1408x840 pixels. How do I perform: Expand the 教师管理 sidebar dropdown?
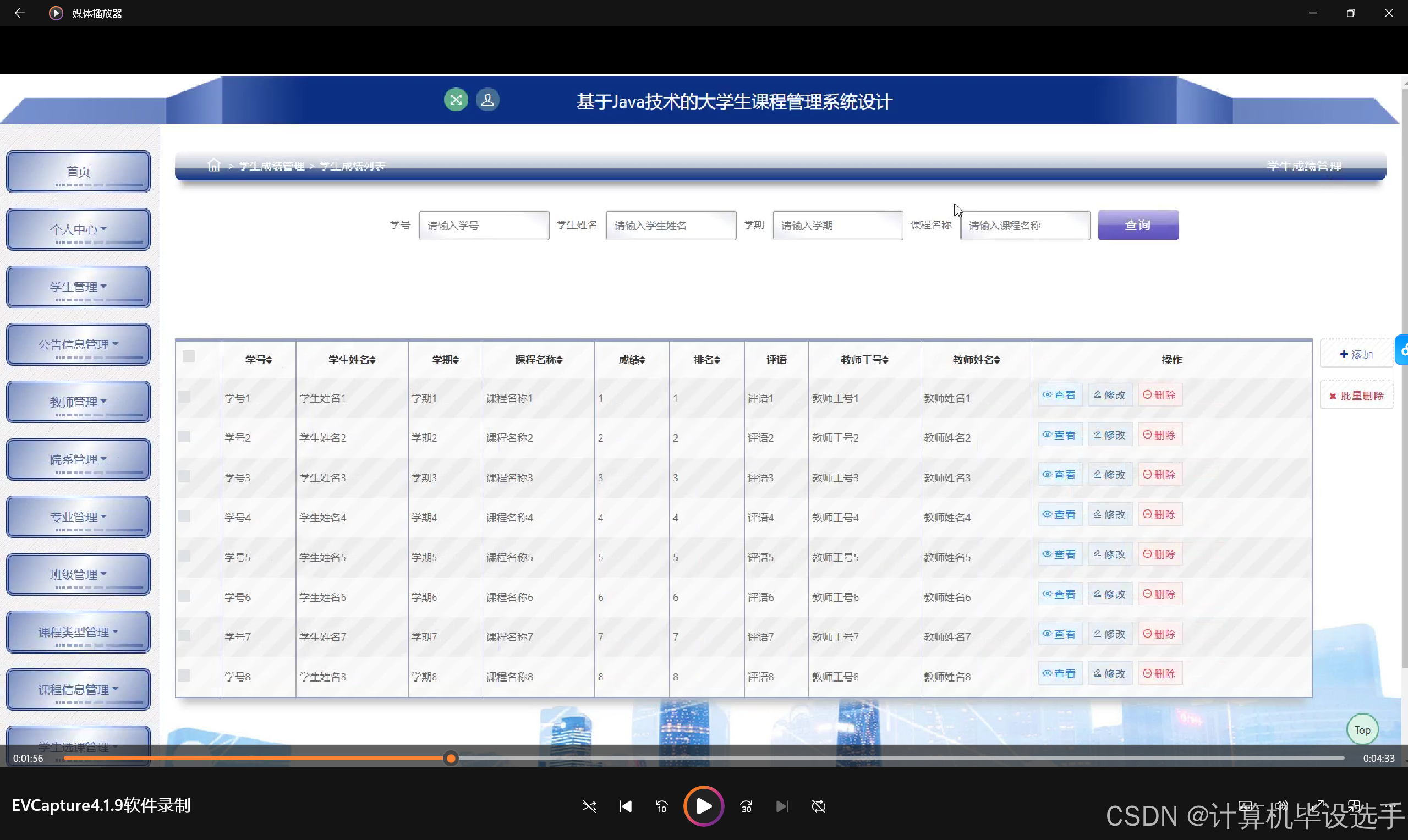tap(78, 402)
